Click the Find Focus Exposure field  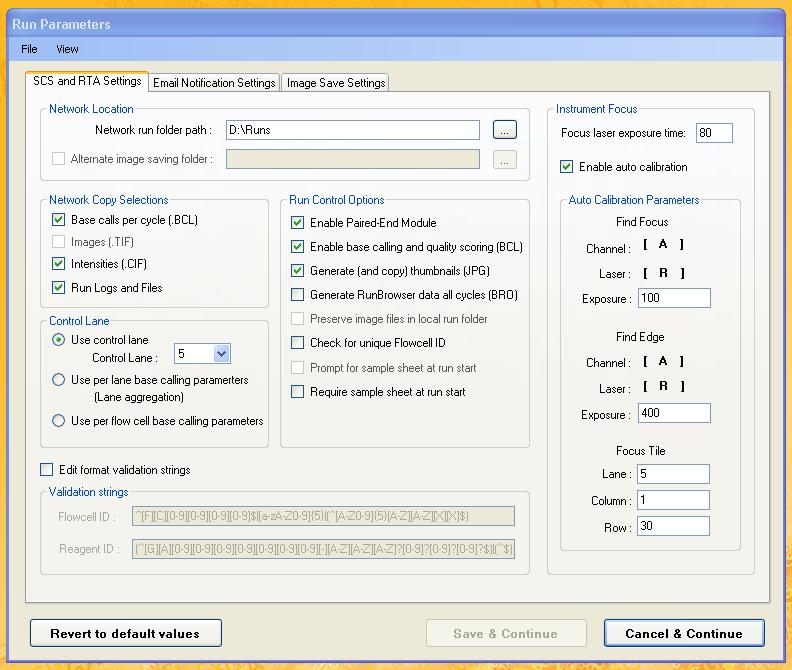tap(674, 298)
